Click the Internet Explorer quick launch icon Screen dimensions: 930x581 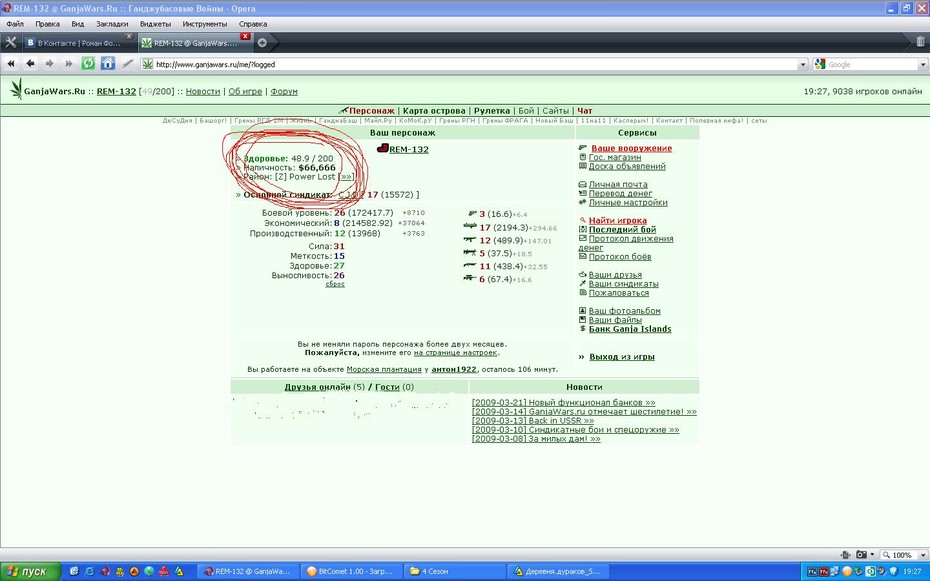coord(90,572)
